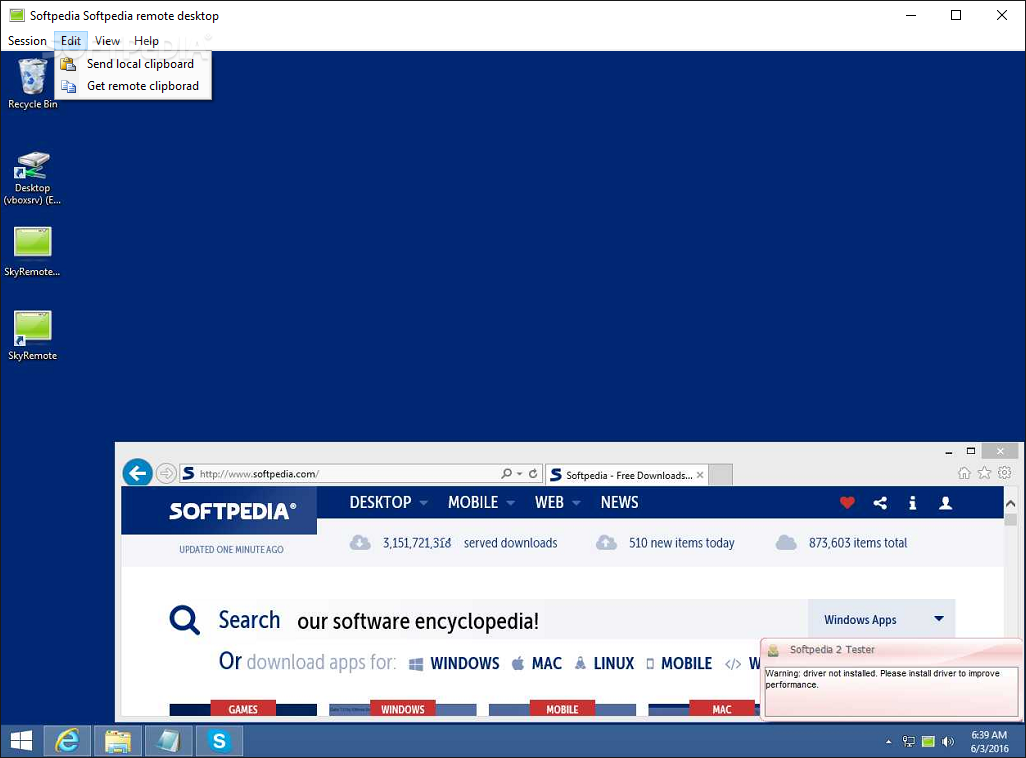Viewport: 1026px width, 758px height.
Task: Select the Desktop (vboxsrv) network drive icon
Action: [32, 178]
